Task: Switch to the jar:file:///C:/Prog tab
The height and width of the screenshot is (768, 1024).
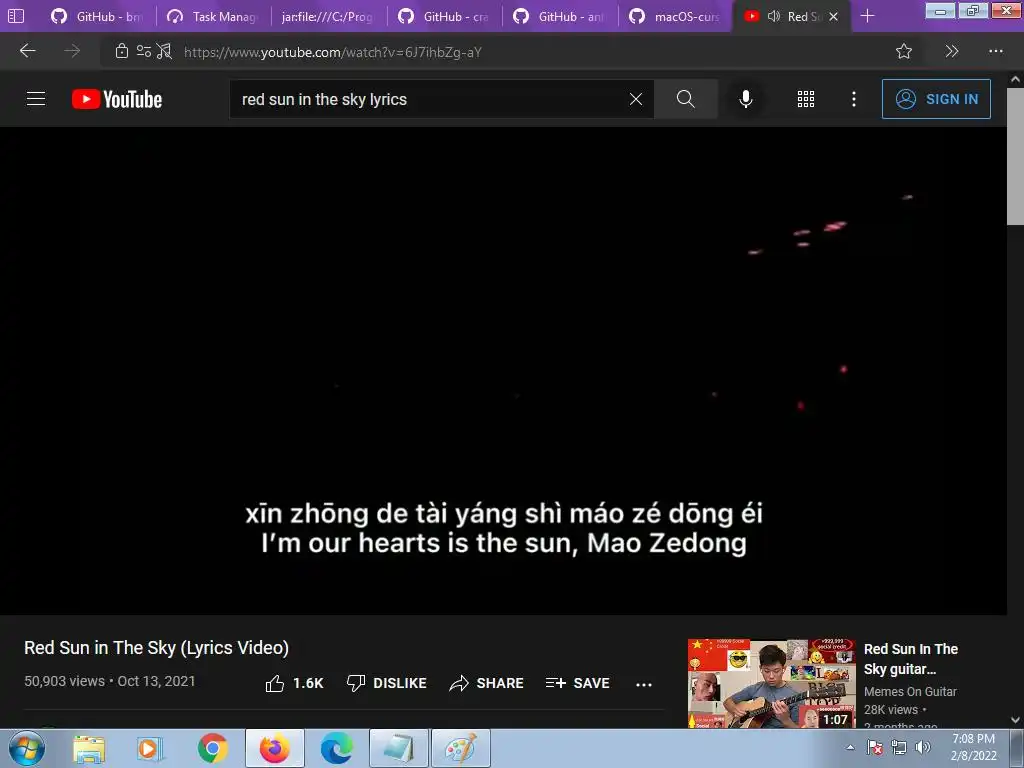Action: click(x=328, y=16)
